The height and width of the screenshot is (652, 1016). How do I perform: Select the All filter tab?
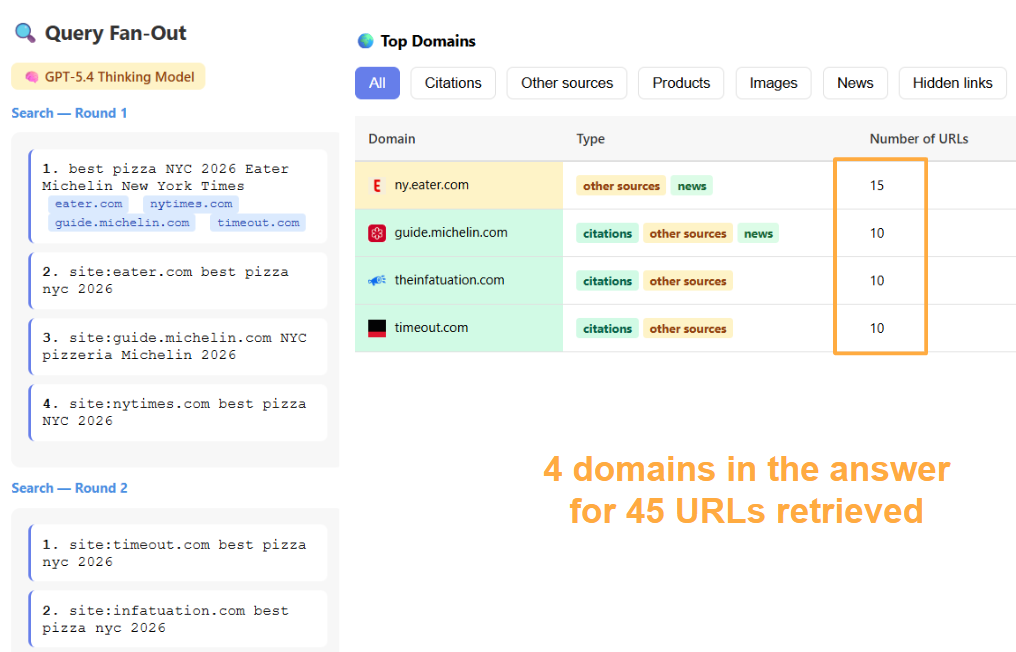(x=377, y=83)
